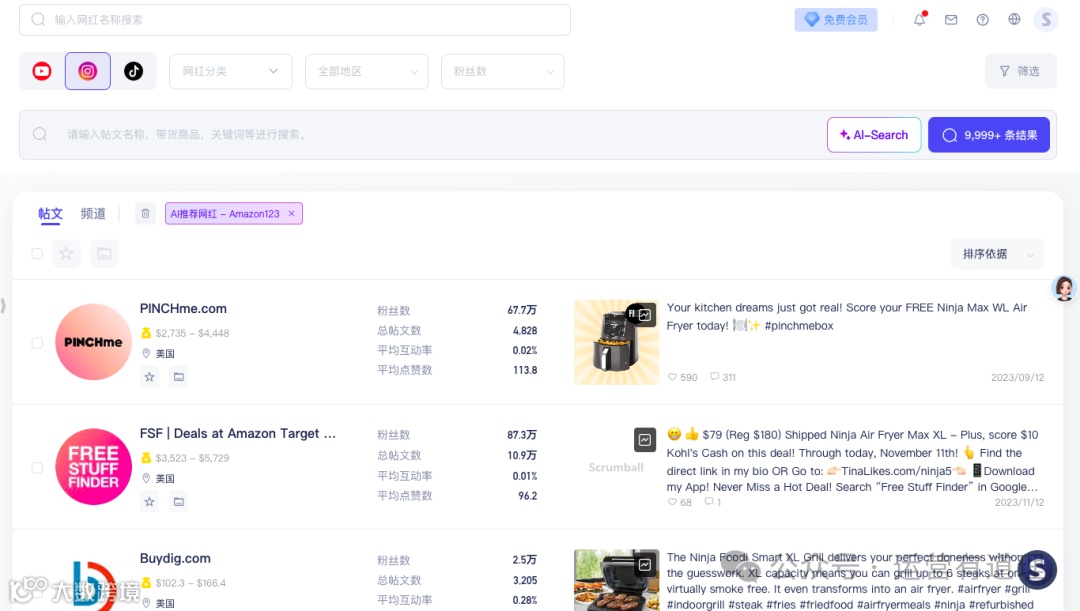Click the Scrumball placeholder thumbnail
Image resolution: width=1080 pixels, height=611 pixels.
tap(616, 467)
